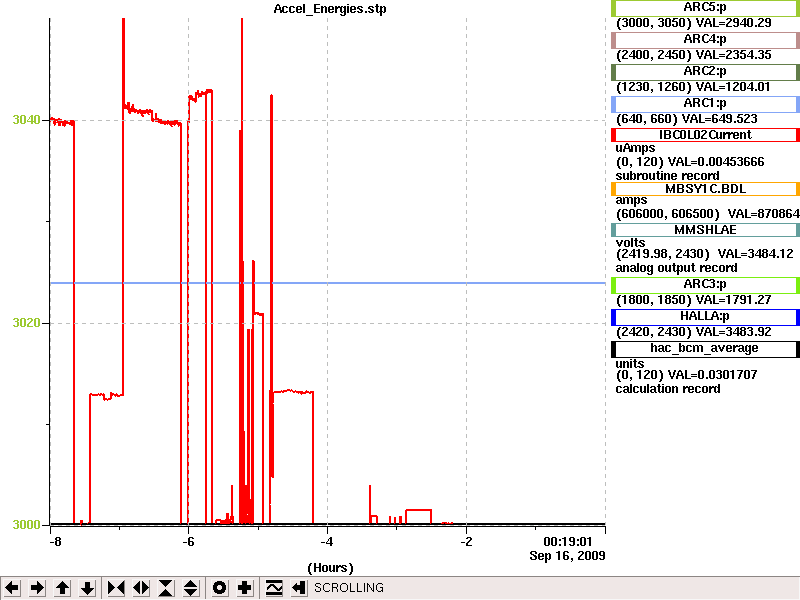This screenshot has height=600, width=800.
Task: Zoom in horizontally with the inward-triangles bowtie icon
Action: coord(116,588)
